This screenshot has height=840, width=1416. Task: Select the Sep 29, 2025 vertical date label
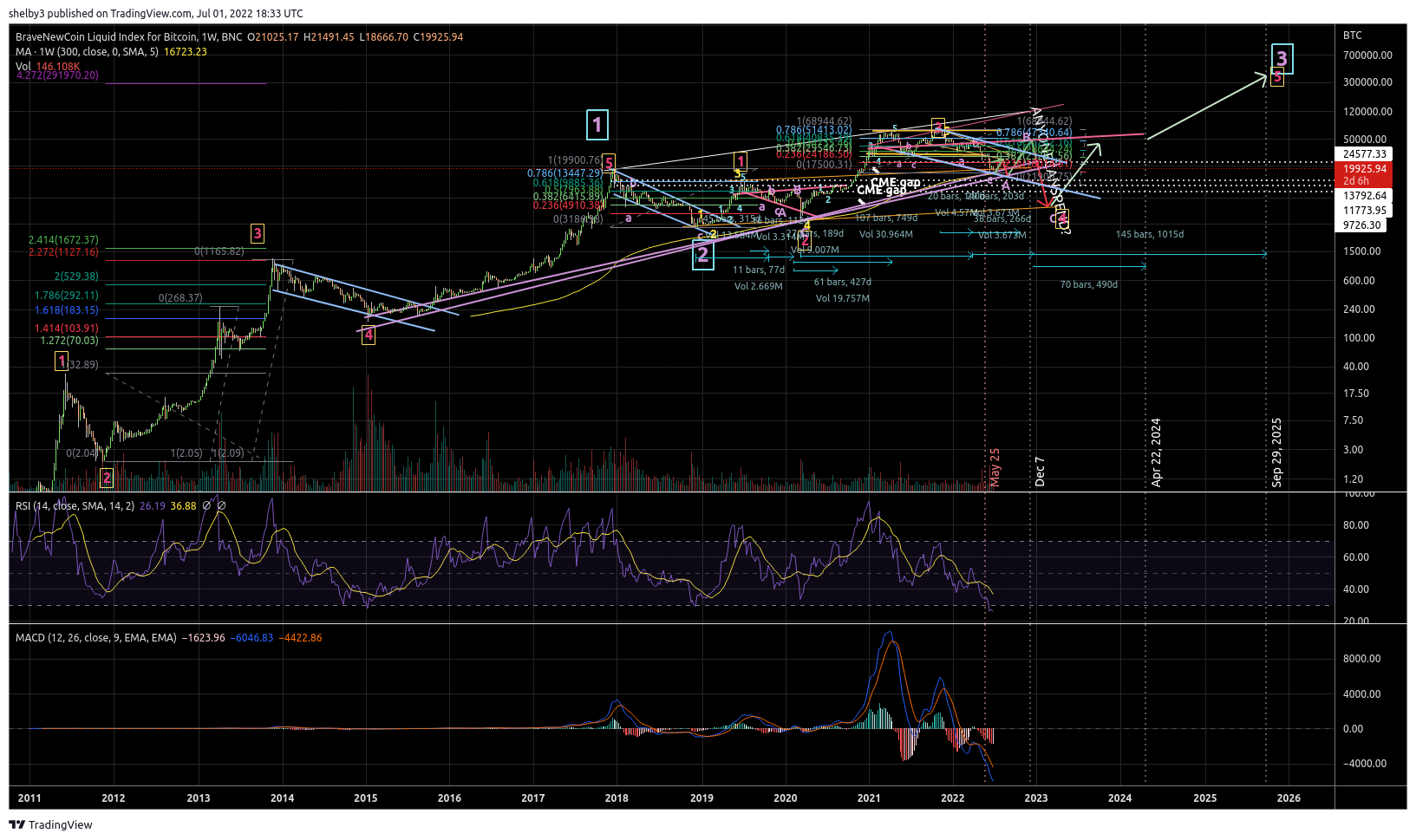[x=1276, y=453]
